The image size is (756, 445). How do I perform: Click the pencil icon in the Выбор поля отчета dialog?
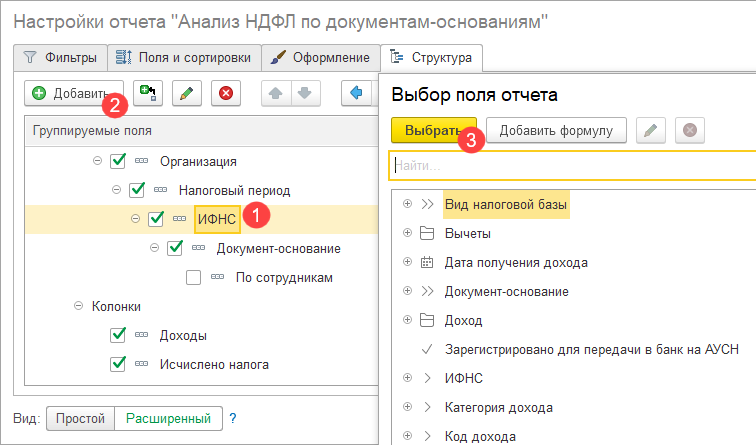coord(650,130)
